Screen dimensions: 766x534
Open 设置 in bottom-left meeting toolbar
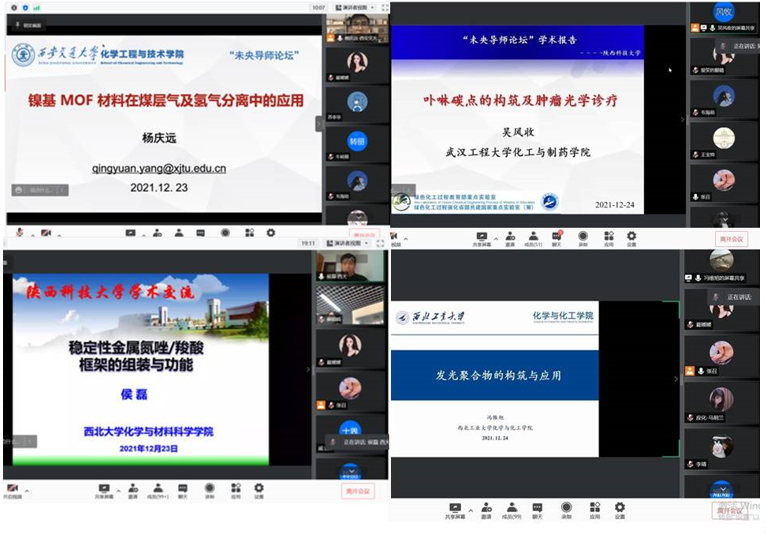pyautogui.click(x=259, y=491)
